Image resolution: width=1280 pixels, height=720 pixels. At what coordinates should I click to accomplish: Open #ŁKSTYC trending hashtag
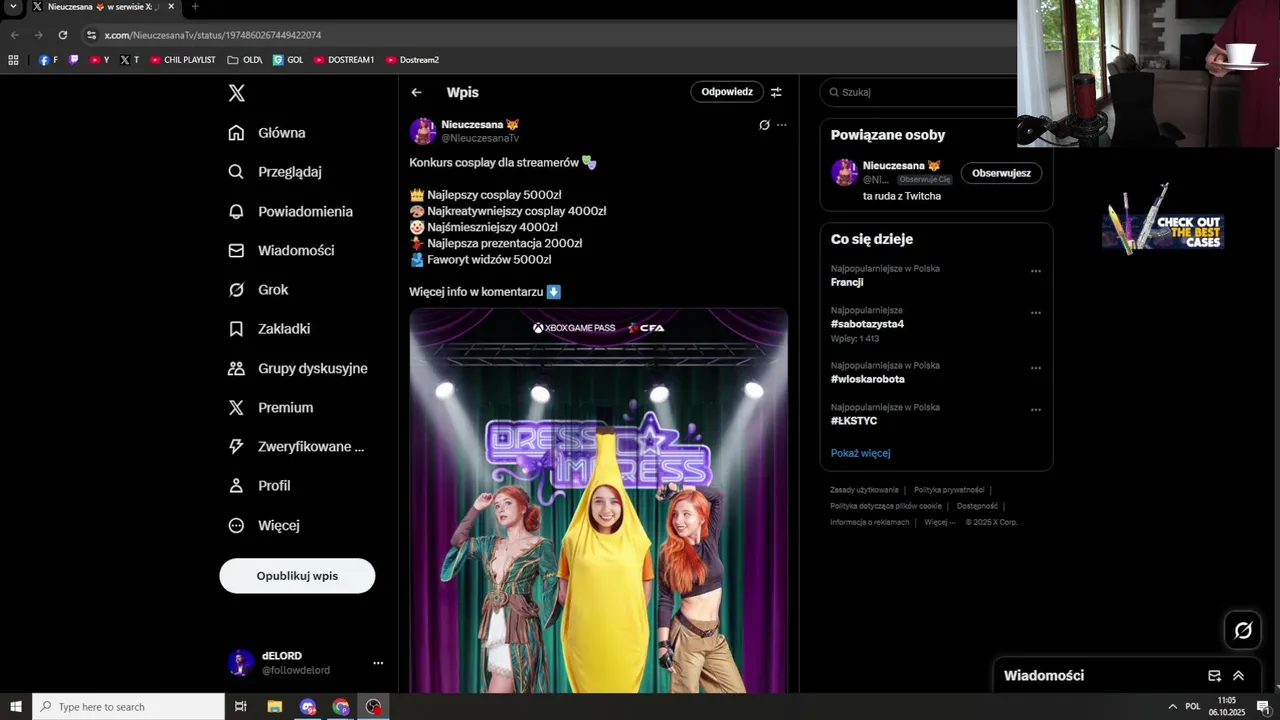[854, 421]
